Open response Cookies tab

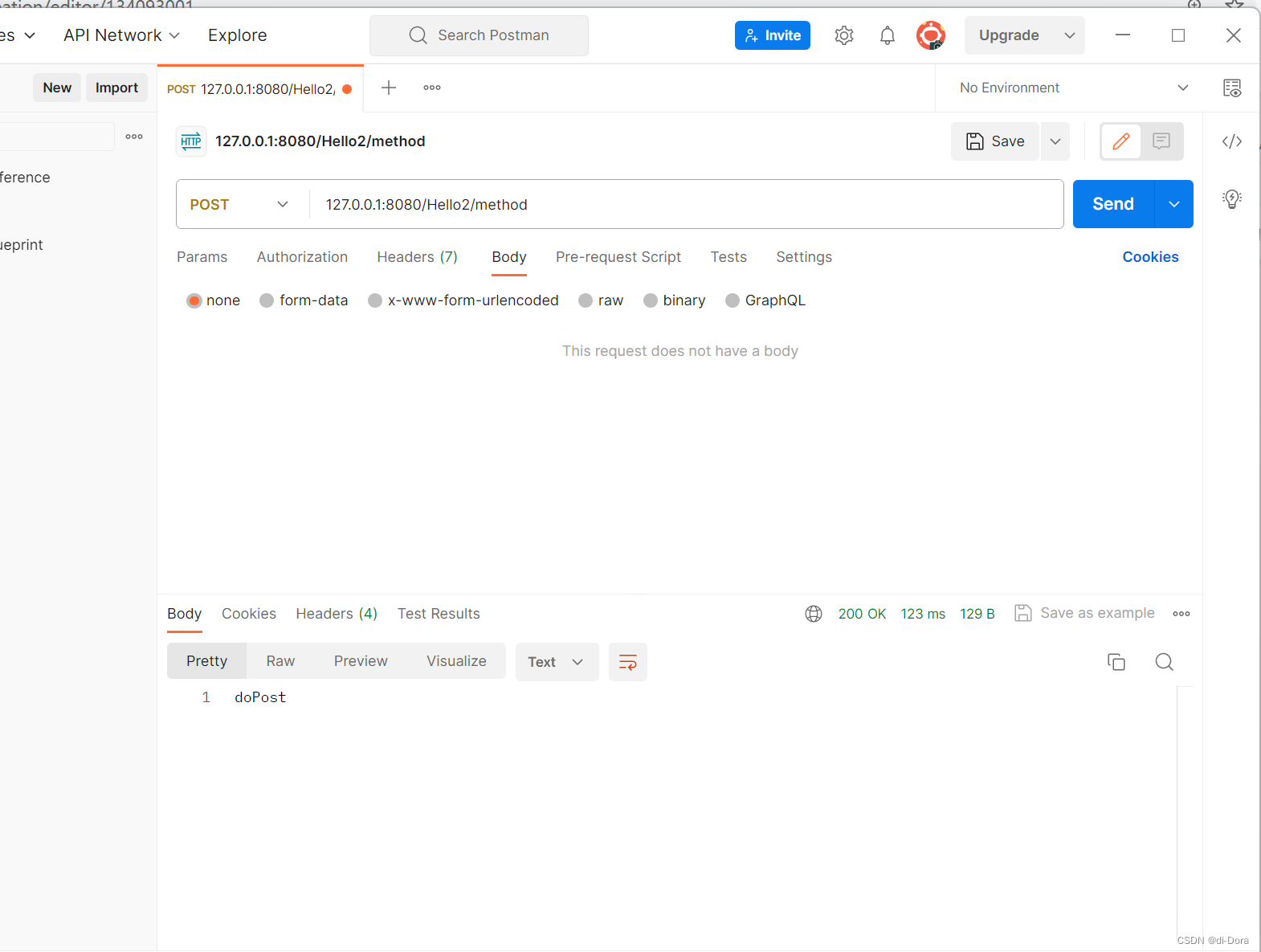(x=249, y=614)
